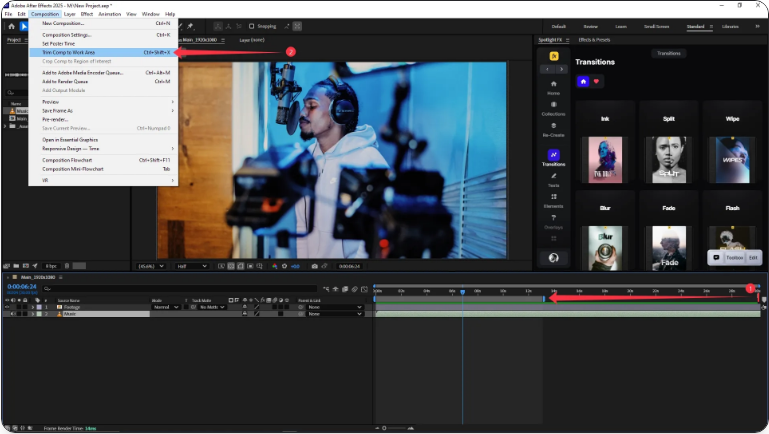Image resolution: width=769 pixels, height=434 pixels.
Task: Open the Layer menu
Action: pos(70,14)
